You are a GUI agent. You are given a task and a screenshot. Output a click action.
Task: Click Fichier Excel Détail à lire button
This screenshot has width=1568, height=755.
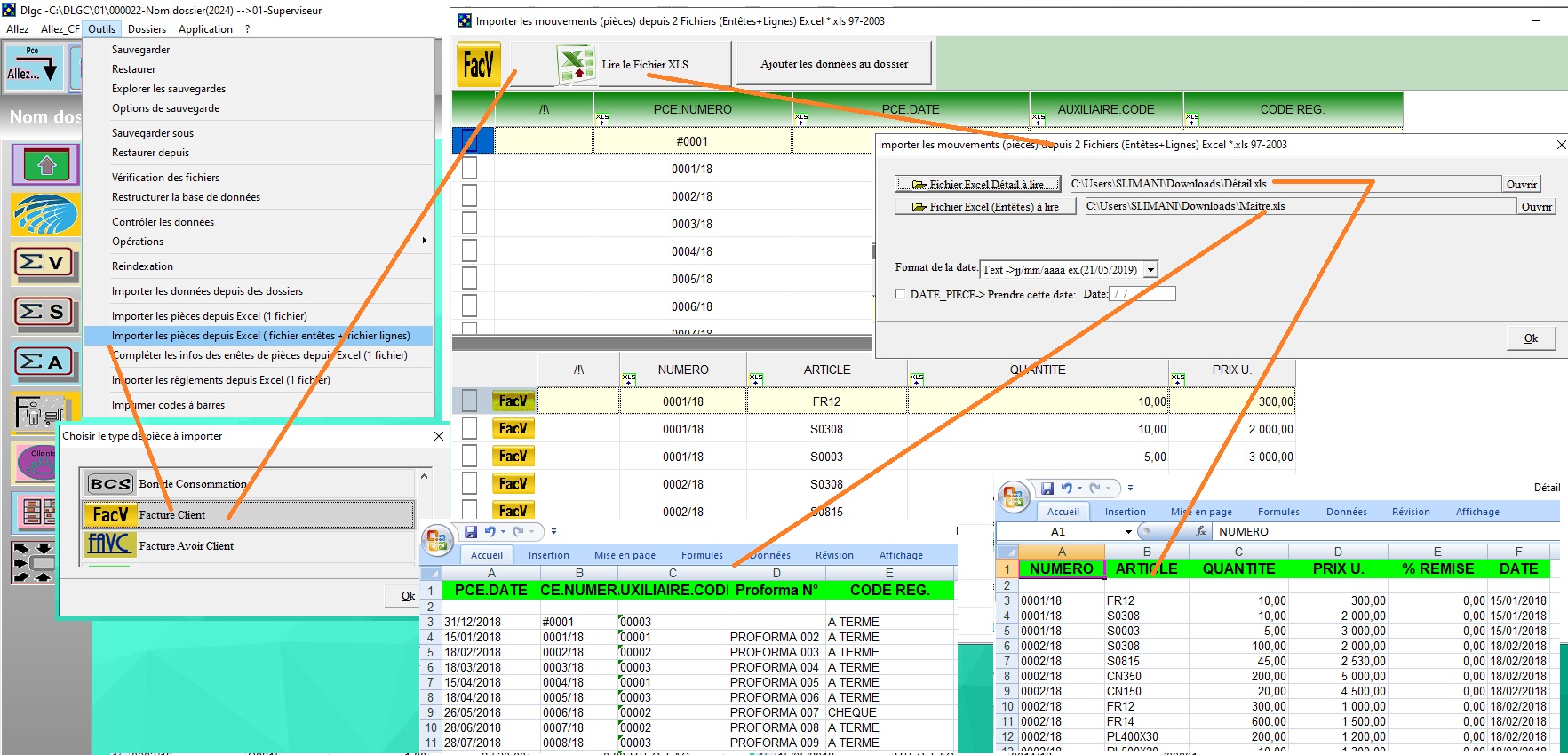977,184
